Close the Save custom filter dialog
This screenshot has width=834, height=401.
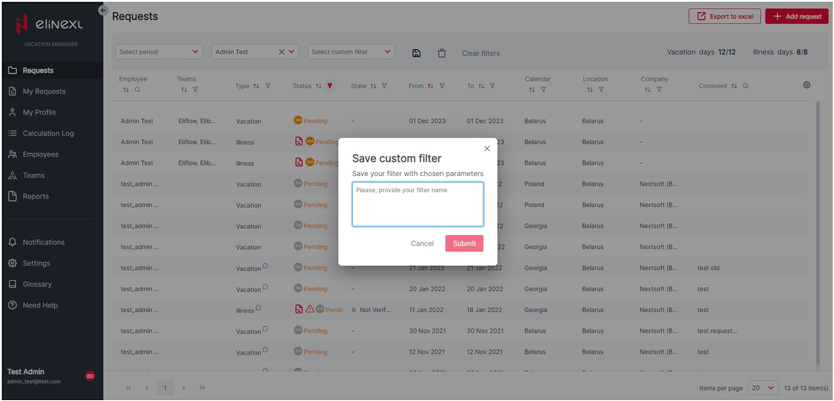tap(487, 149)
